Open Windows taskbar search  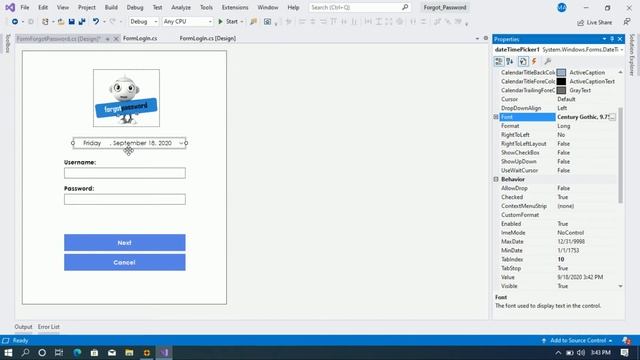coord(25,353)
